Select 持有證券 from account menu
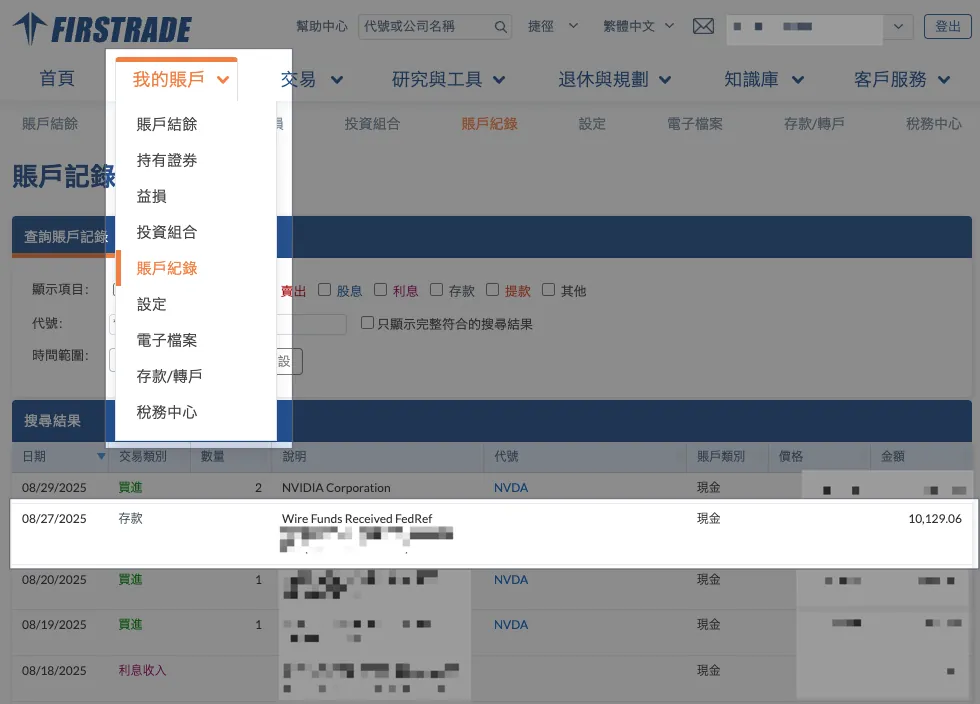This screenshot has height=704, width=980. pos(167,160)
